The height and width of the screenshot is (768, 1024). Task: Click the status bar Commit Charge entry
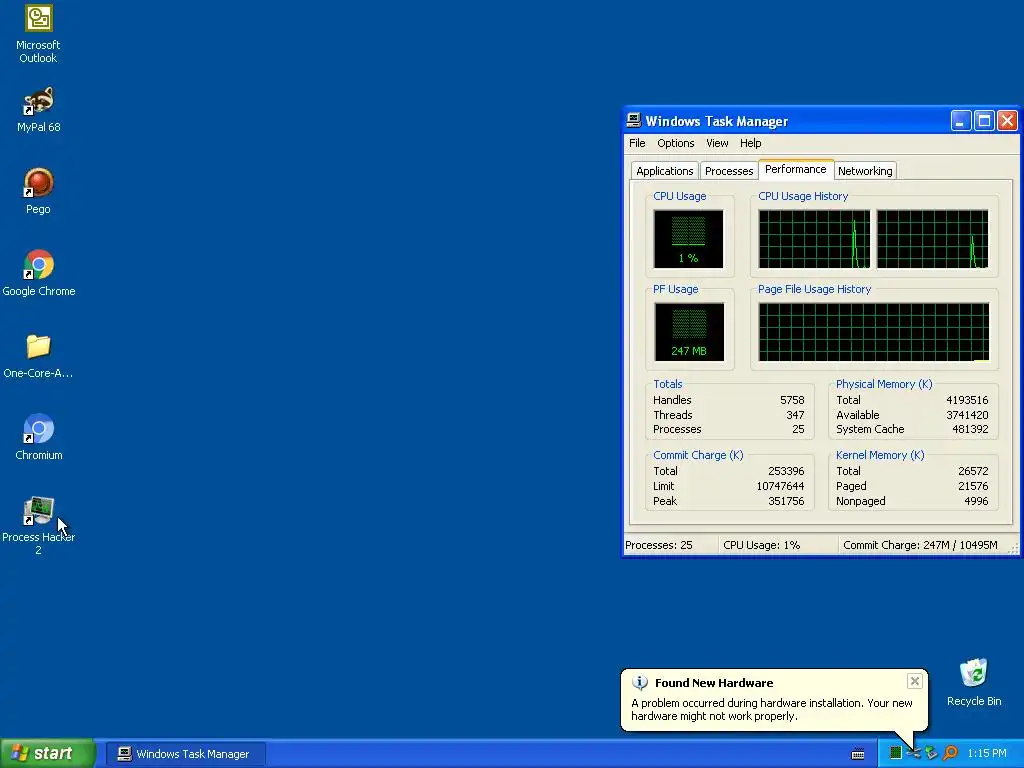point(920,545)
